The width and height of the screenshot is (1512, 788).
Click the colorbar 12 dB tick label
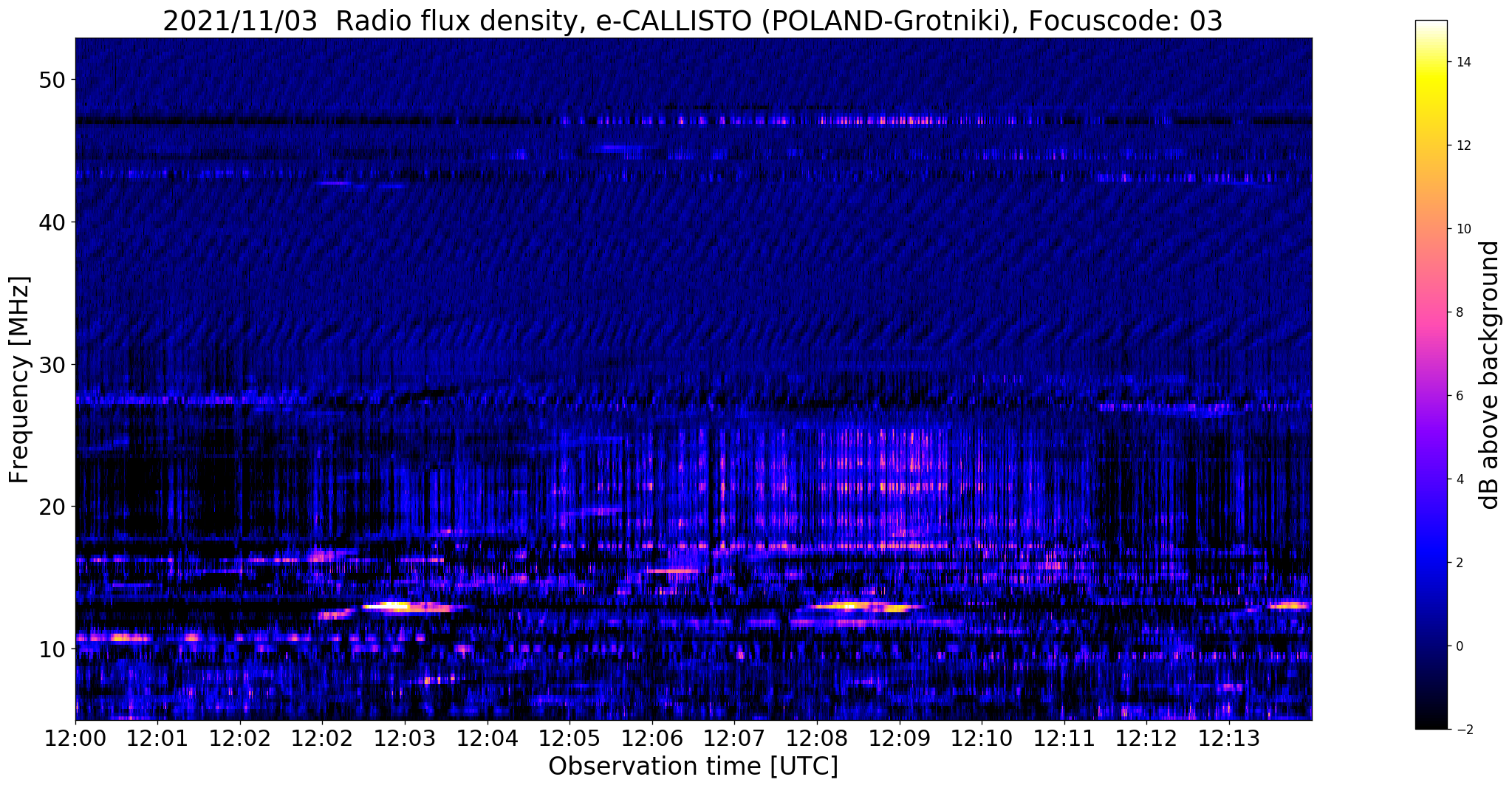pyautogui.click(x=1463, y=145)
